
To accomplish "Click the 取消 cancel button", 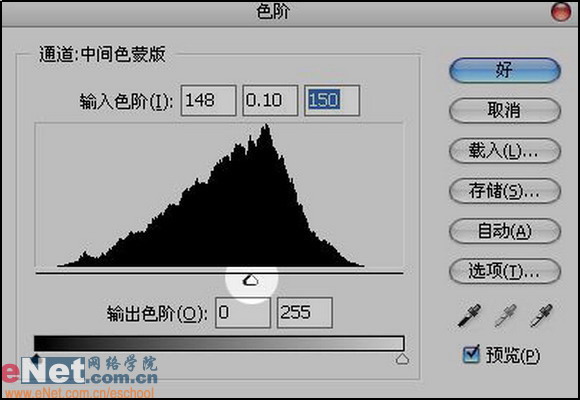I will 505,110.
